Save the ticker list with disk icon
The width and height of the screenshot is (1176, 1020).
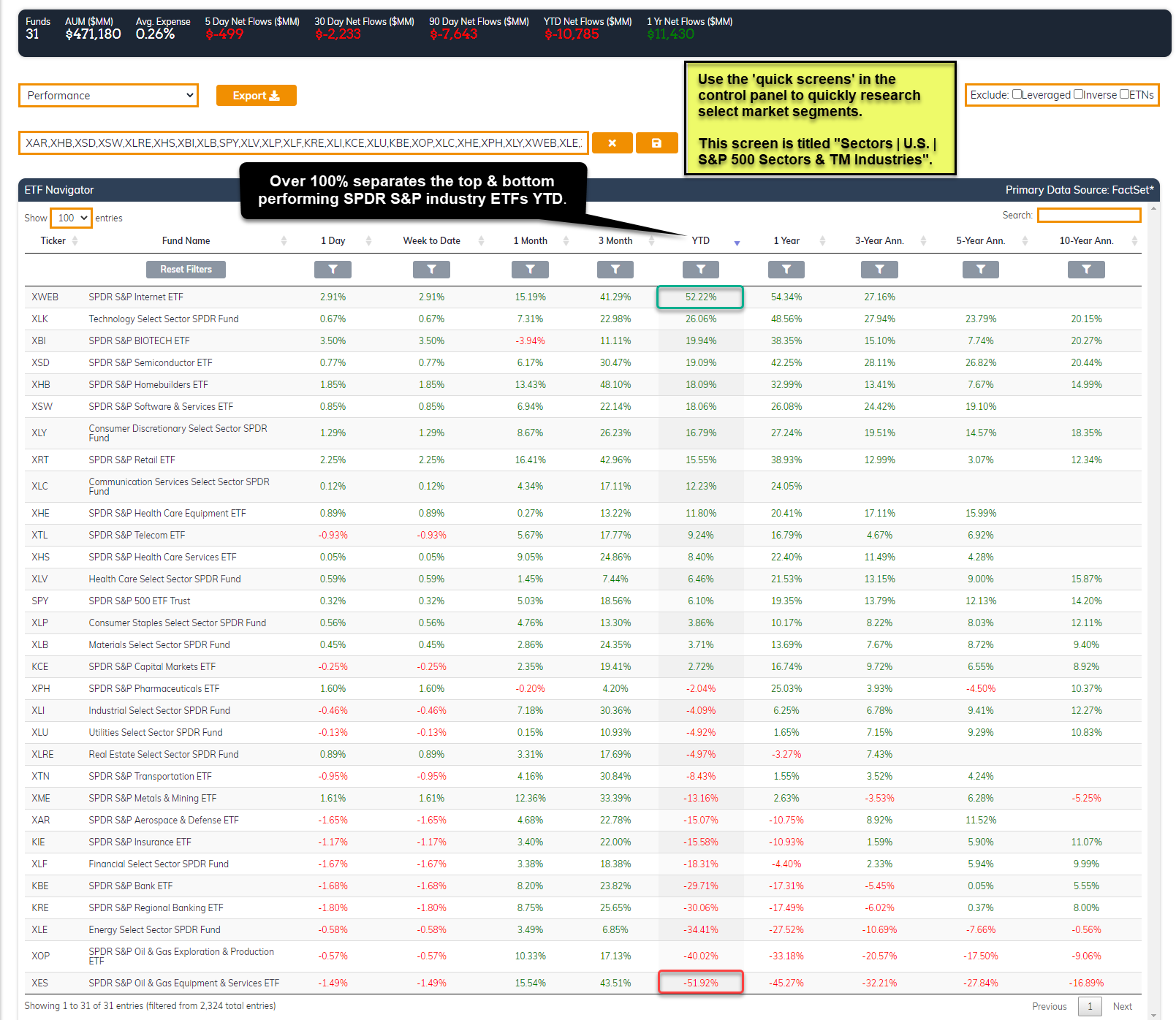656,143
